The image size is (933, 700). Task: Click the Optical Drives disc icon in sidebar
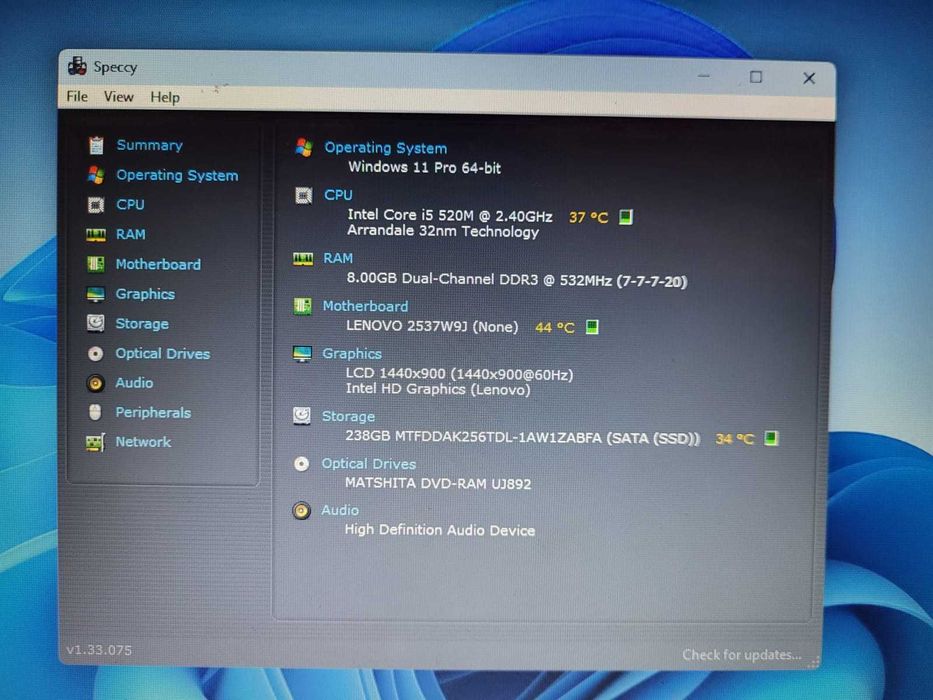click(x=95, y=354)
